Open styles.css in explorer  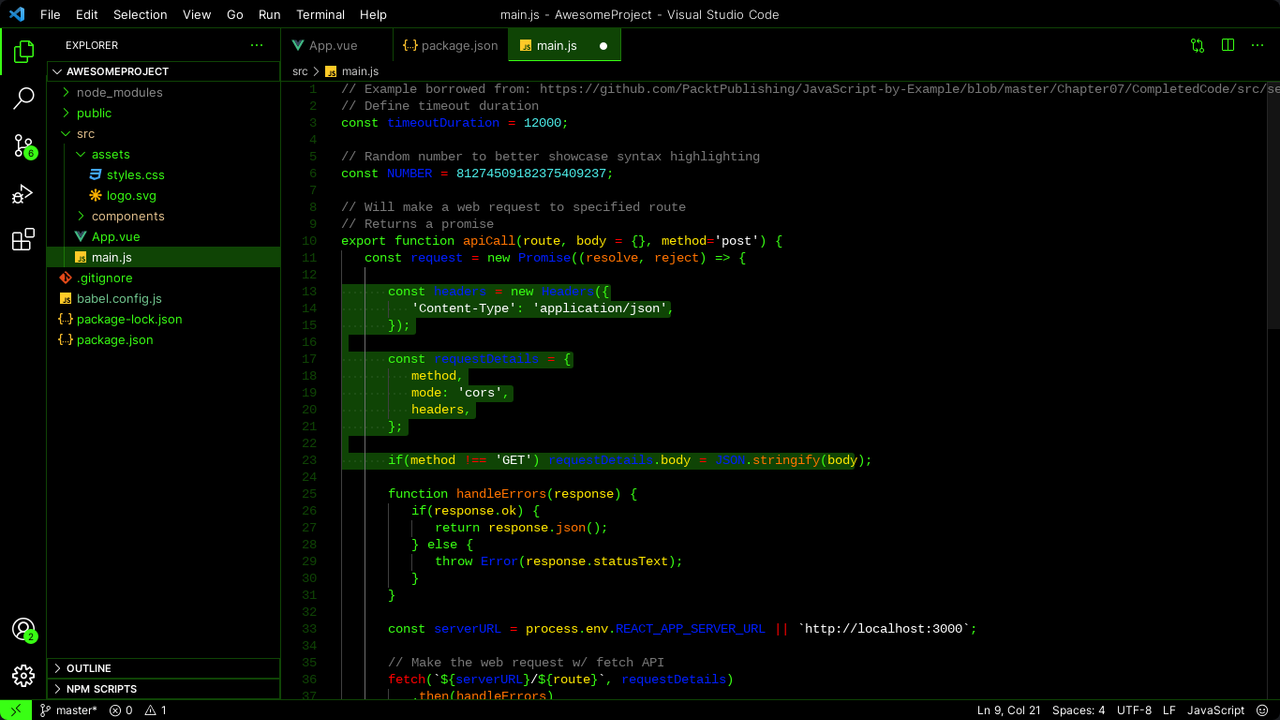click(x=164, y=175)
